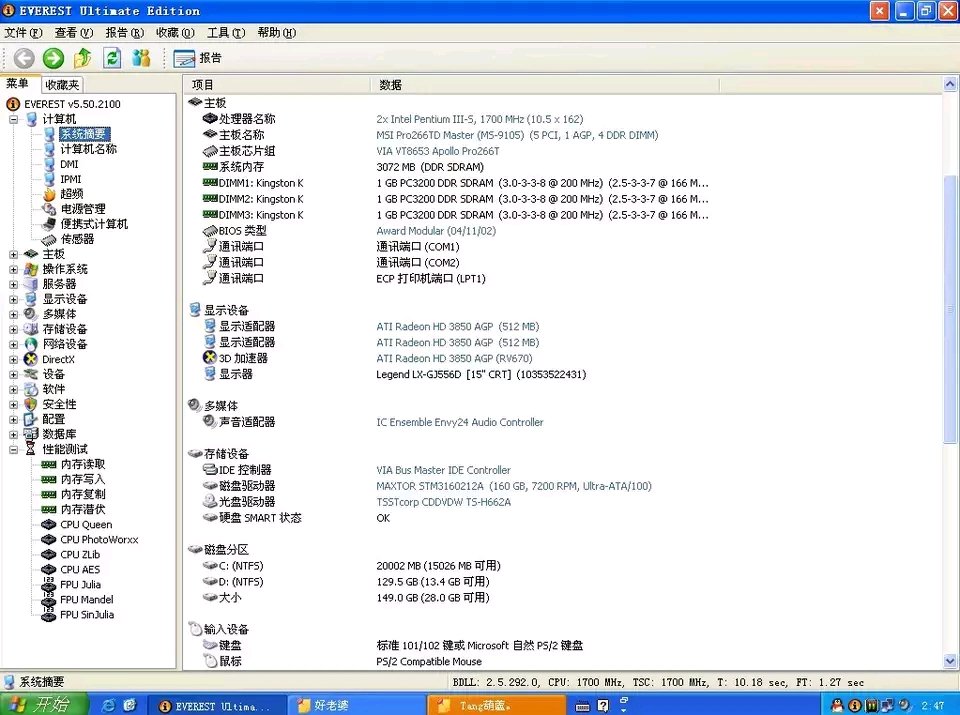Screen dimensions: 960x715
Task: Run the 内存读取 benchmark
Action: pos(83,464)
